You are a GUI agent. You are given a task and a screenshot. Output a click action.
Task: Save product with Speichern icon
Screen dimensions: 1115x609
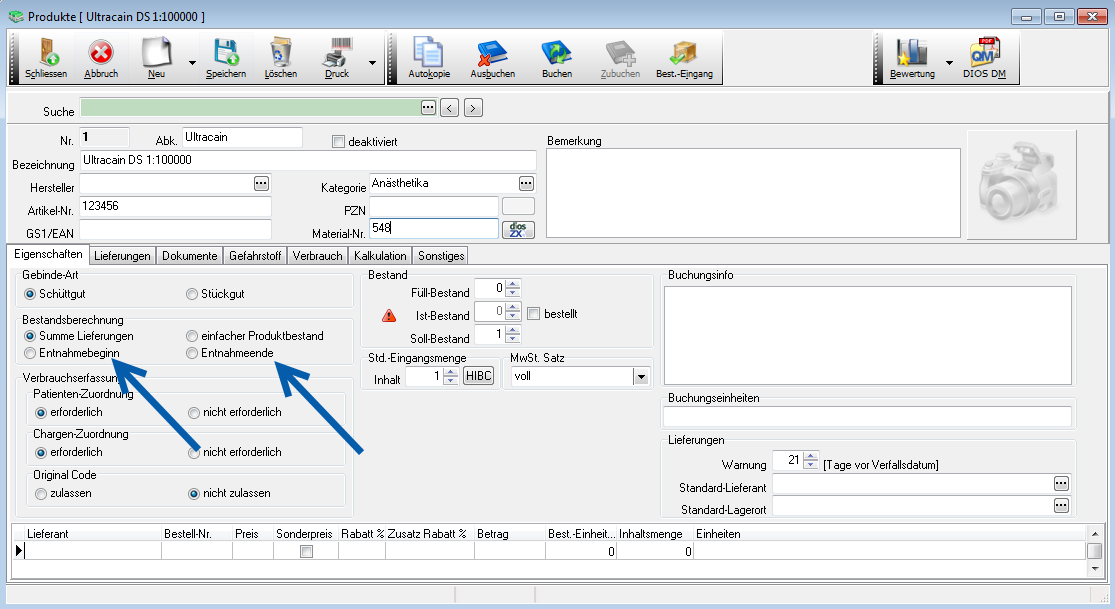(x=226, y=53)
